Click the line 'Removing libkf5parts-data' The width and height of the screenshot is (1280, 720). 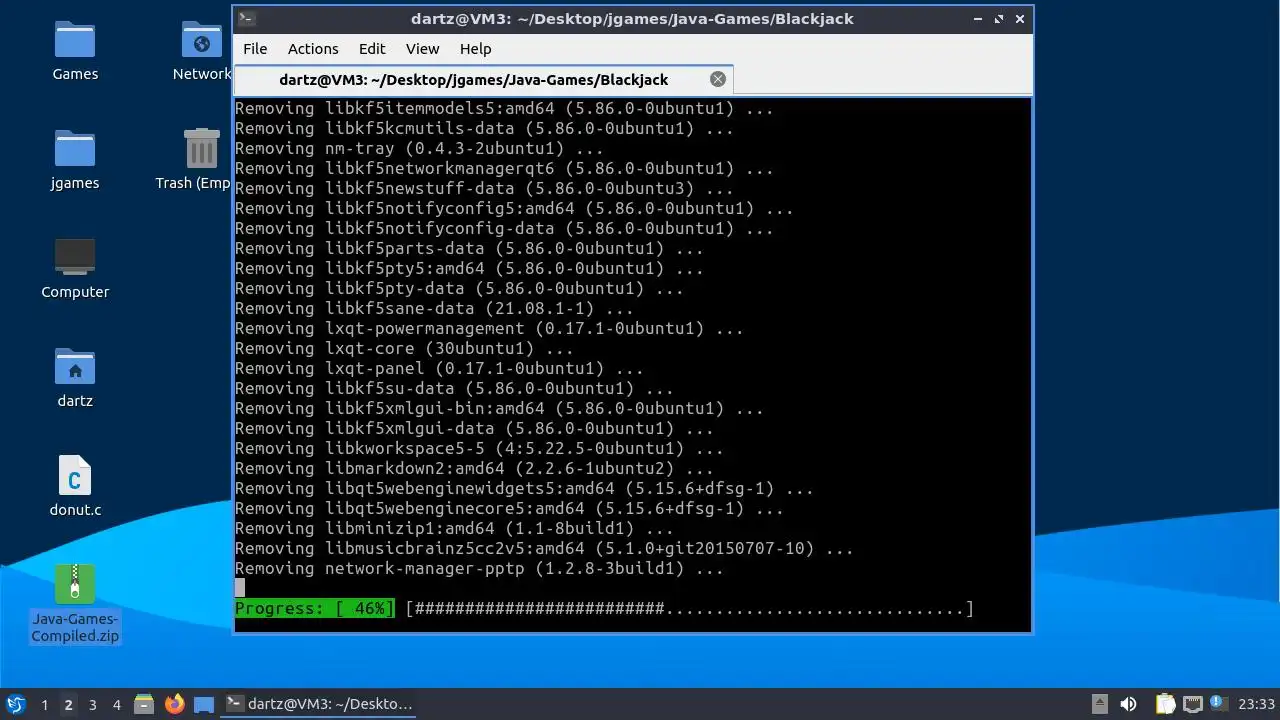(469, 248)
